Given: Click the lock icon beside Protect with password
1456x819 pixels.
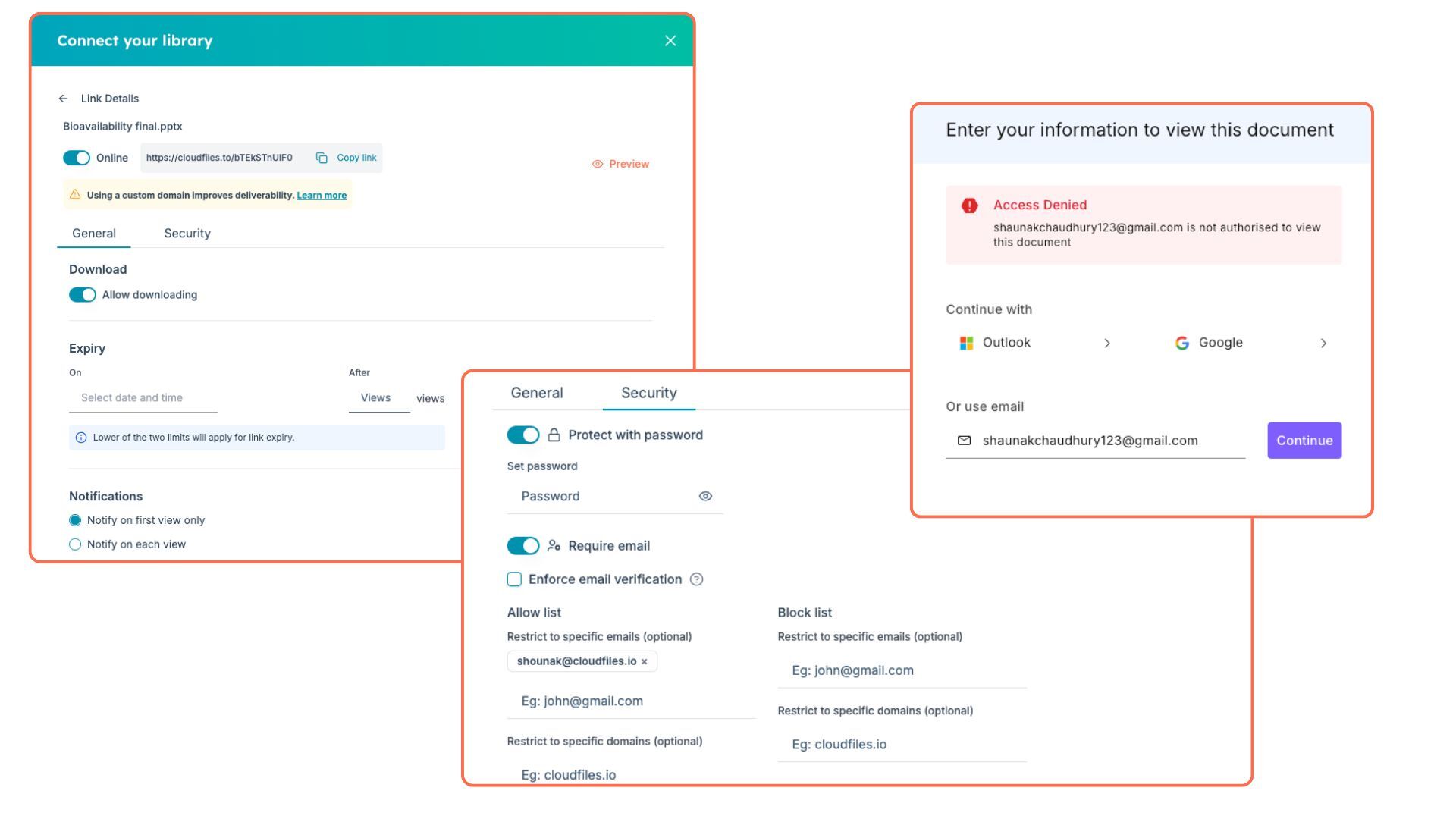Looking at the screenshot, I should [x=554, y=435].
